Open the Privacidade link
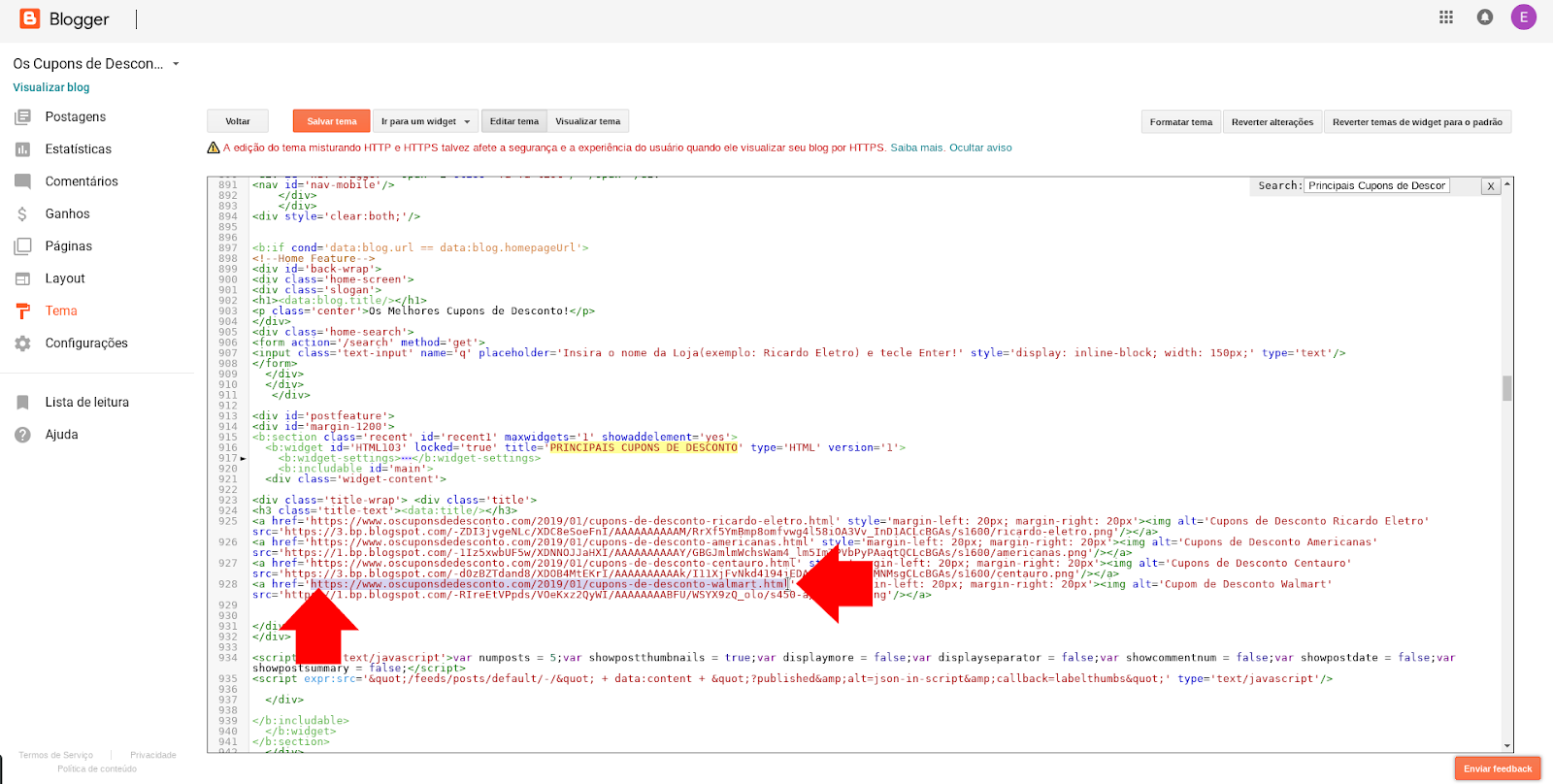 pyautogui.click(x=153, y=755)
